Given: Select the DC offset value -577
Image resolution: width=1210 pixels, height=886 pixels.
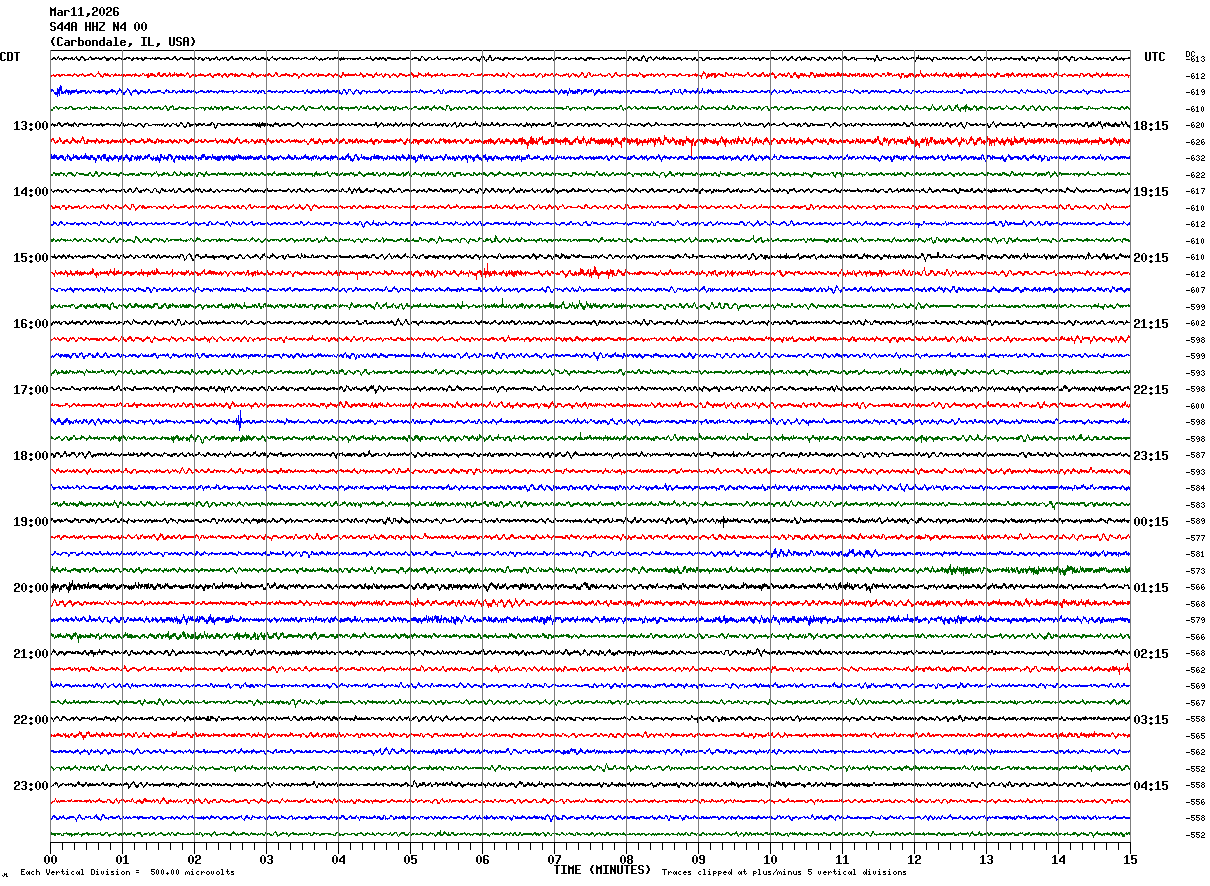Looking at the screenshot, I should tap(1195, 539).
